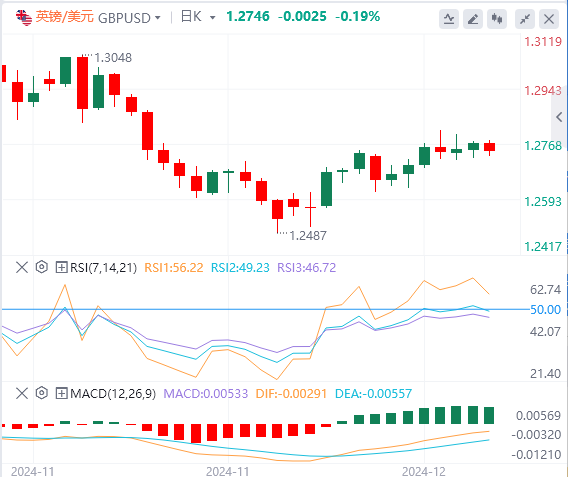Remove the MACD indicator panel
The image size is (568, 477).
click(x=22, y=393)
